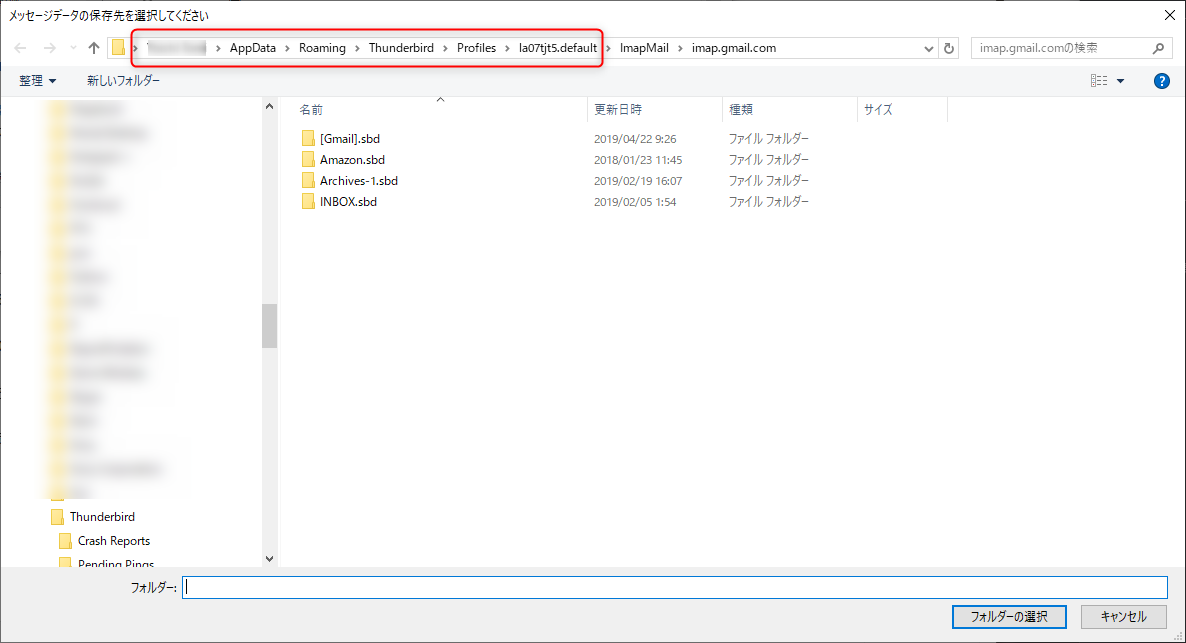Select Thunderbird in the address path

401,48
